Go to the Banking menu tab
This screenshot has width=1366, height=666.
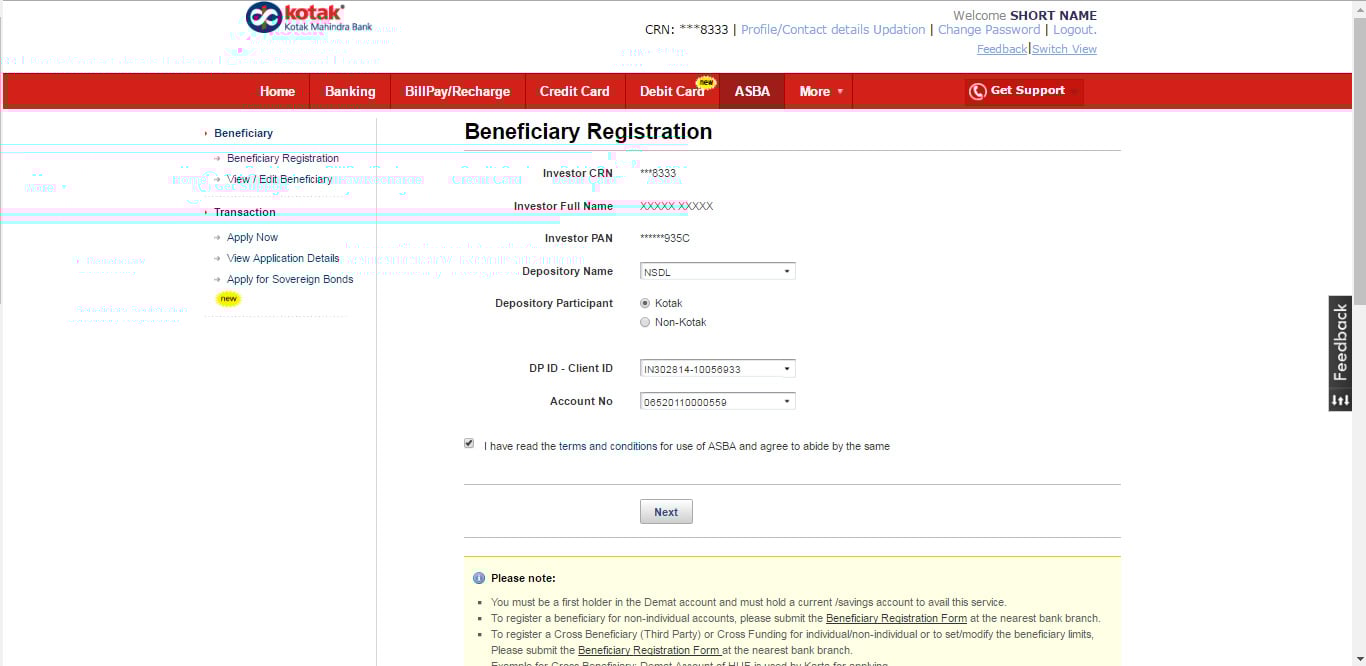[x=350, y=91]
